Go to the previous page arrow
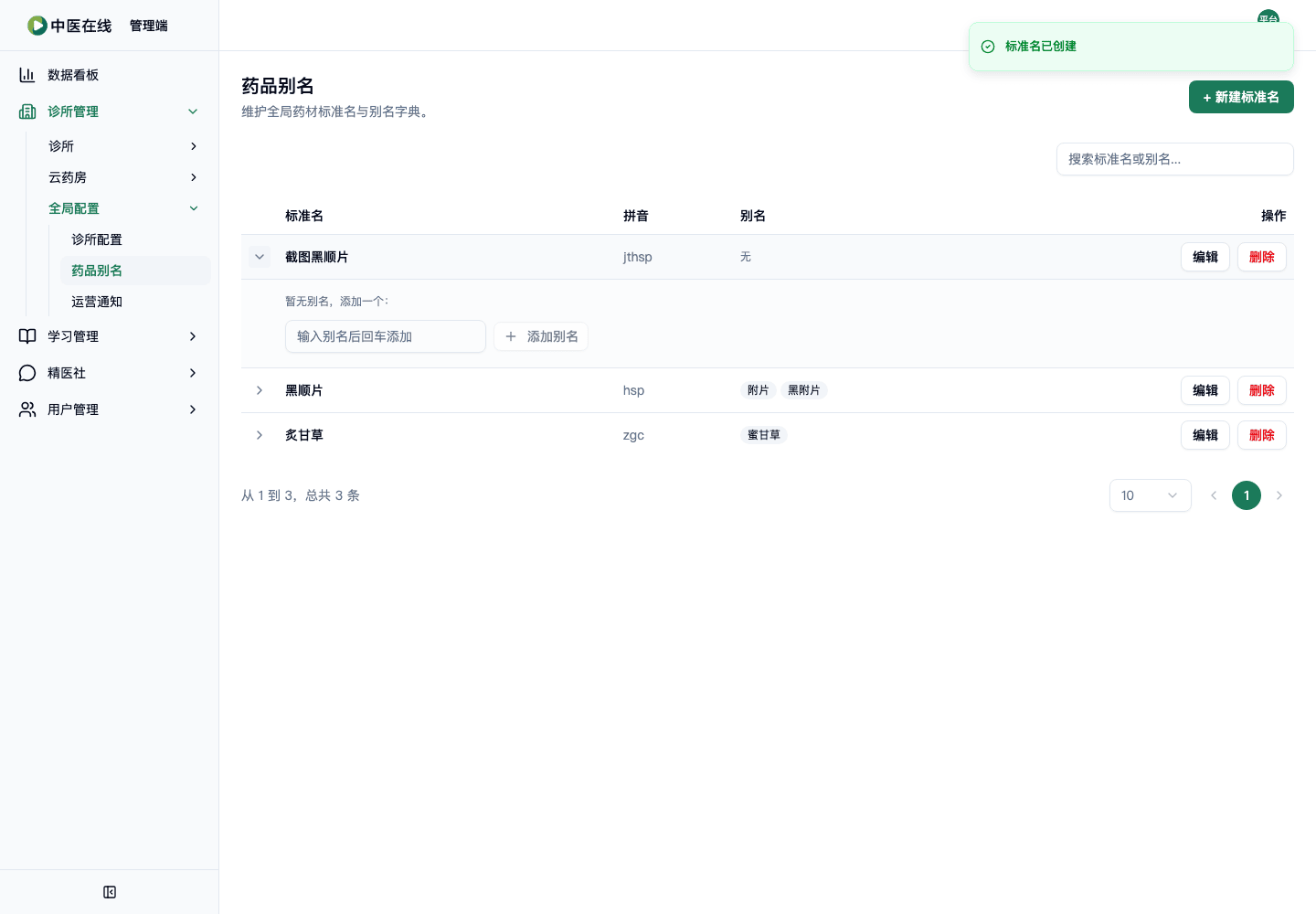 [x=1214, y=495]
